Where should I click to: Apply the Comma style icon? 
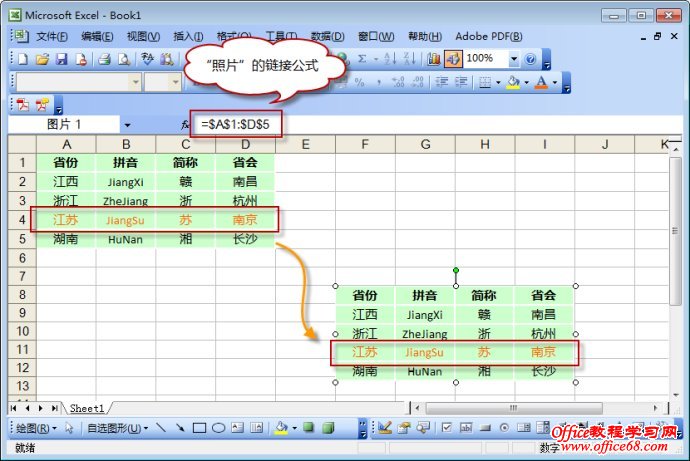pos(379,82)
